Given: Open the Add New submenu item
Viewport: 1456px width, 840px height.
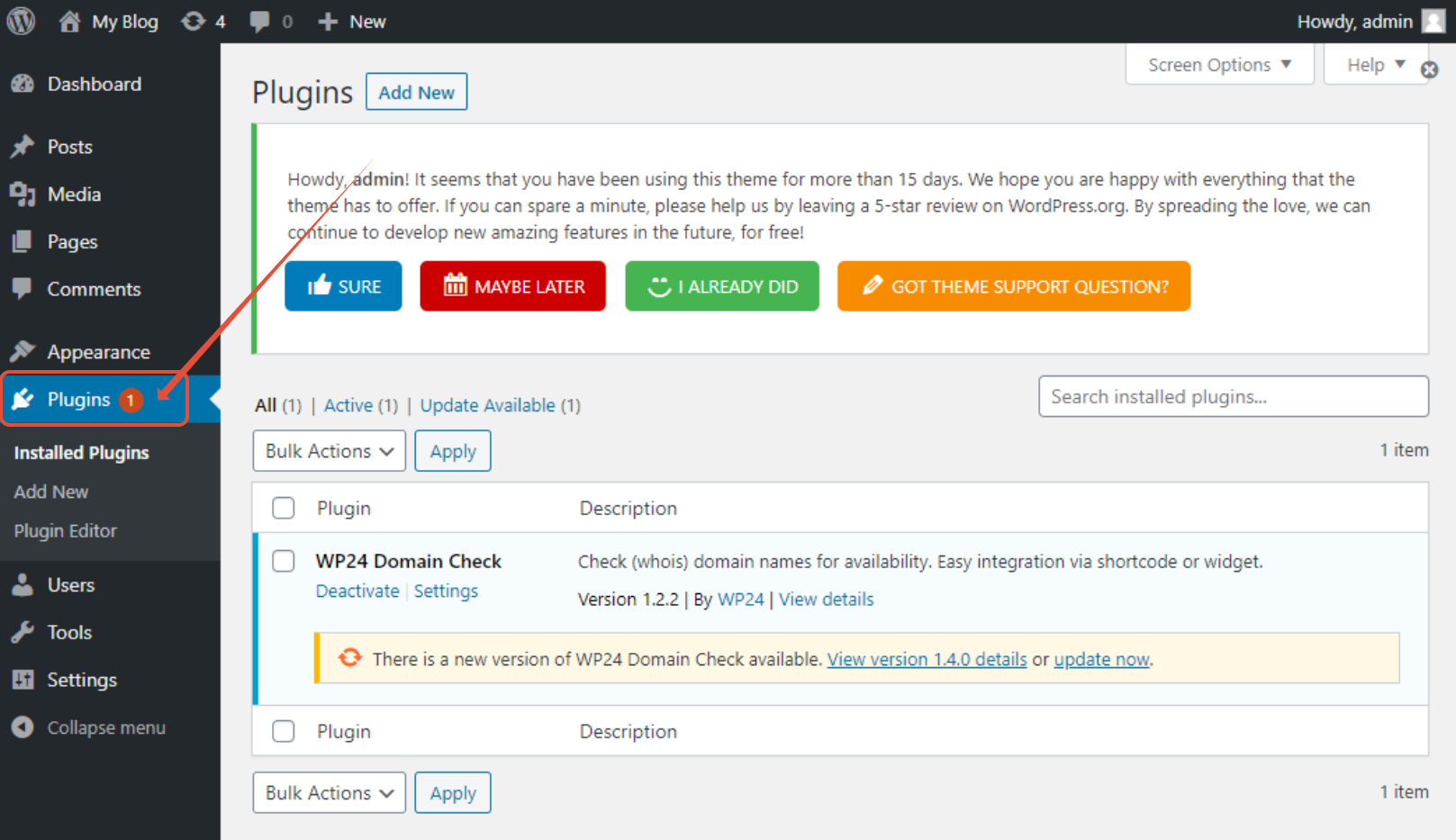Looking at the screenshot, I should coord(51,492).
